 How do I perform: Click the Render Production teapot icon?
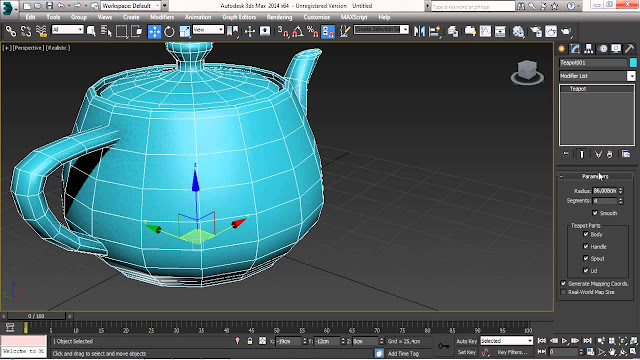click(x=566, y=31)
